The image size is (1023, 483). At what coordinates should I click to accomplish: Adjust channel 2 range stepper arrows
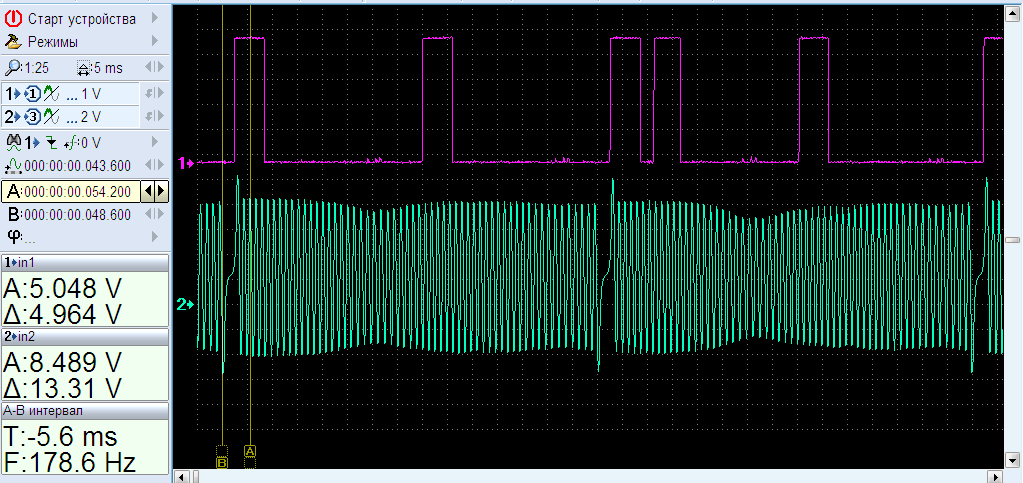coord(155,117)
